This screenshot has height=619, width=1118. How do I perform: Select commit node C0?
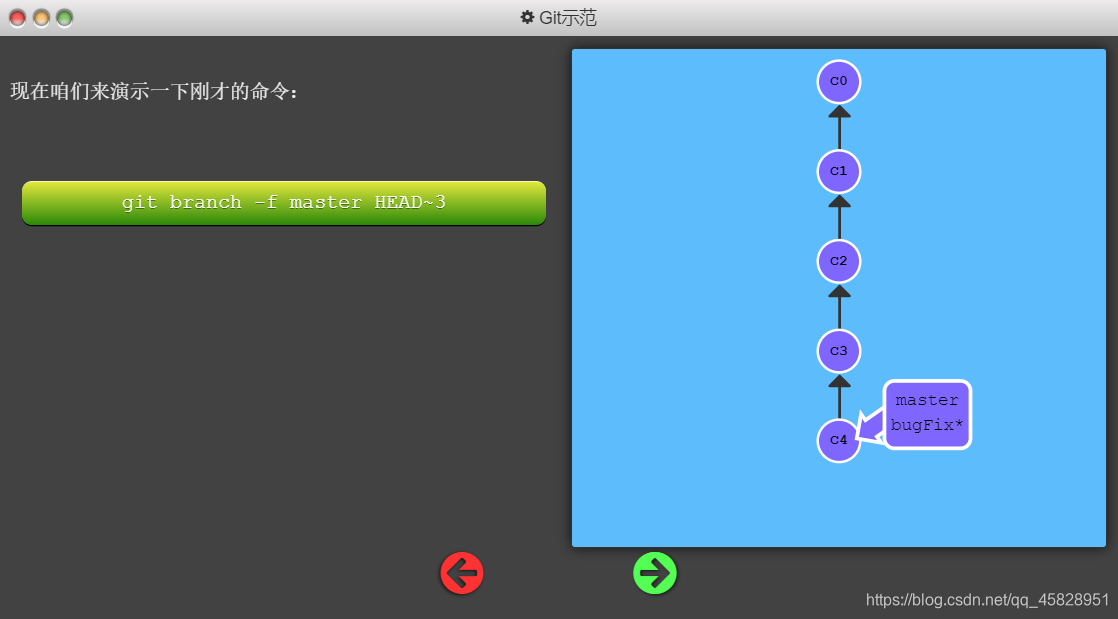[x=838, y=82]
